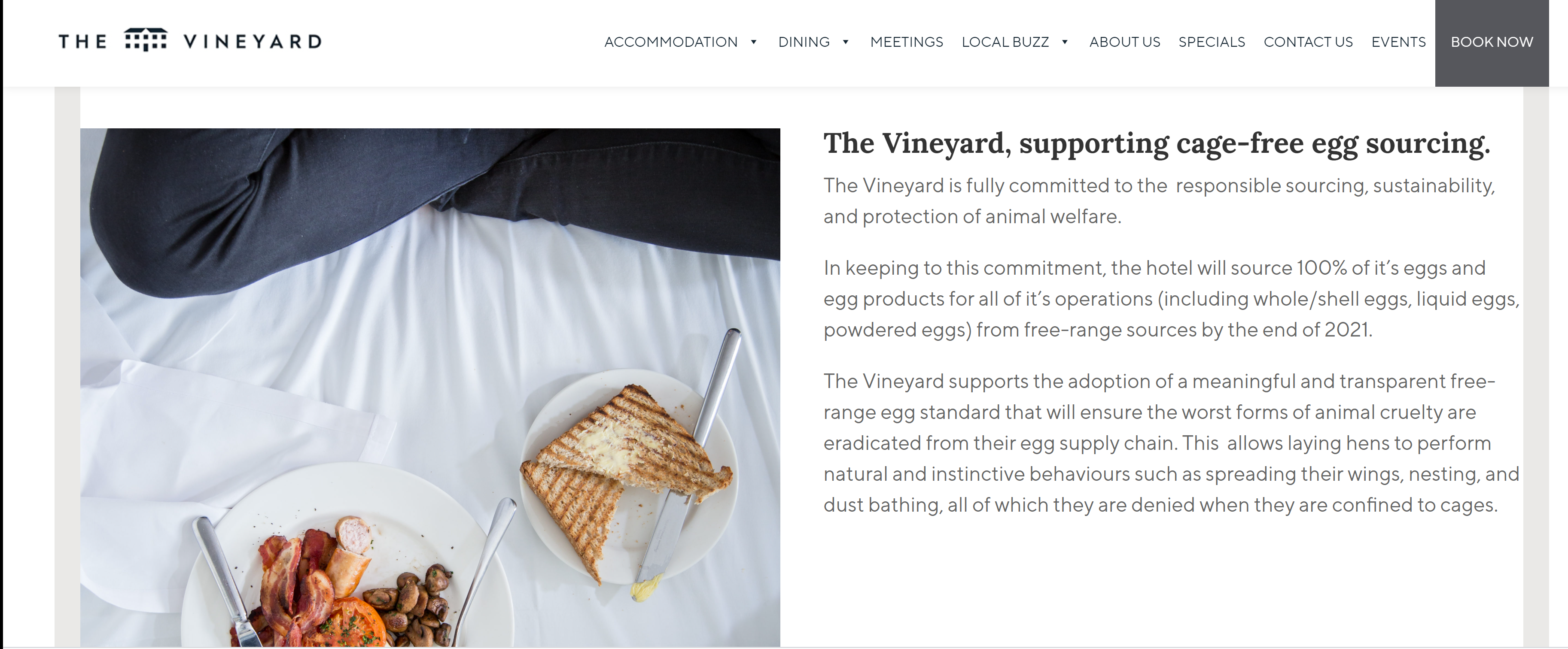1568x649 pixels.
Task: Go to Contact Us
Action: [x=1308, y=42]
